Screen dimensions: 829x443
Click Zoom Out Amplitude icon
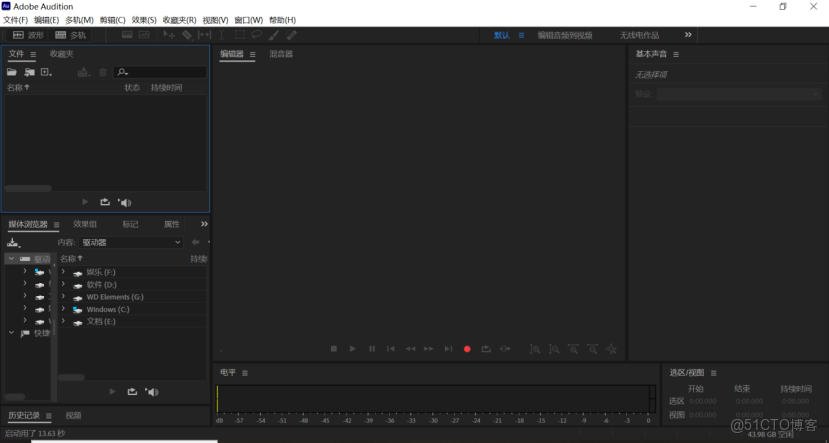554,349
